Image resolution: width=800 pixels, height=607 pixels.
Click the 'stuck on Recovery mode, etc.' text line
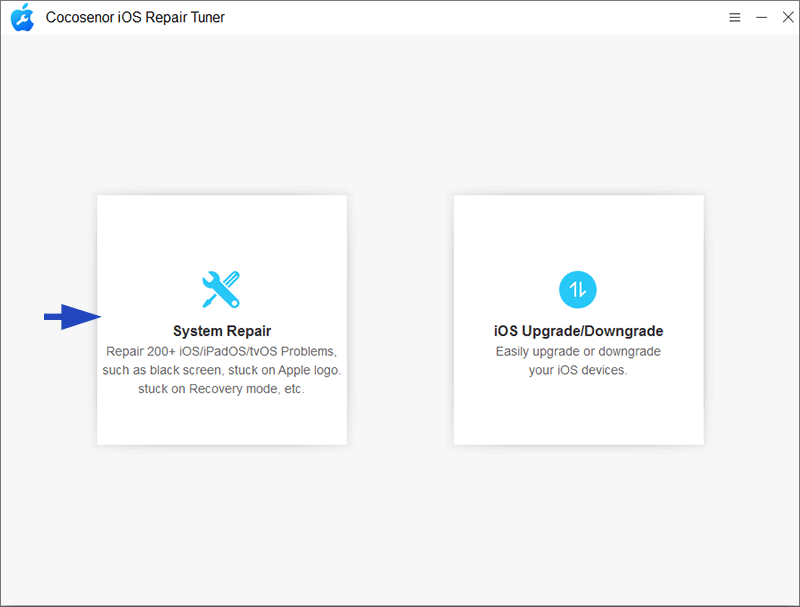tap(221, 389)
